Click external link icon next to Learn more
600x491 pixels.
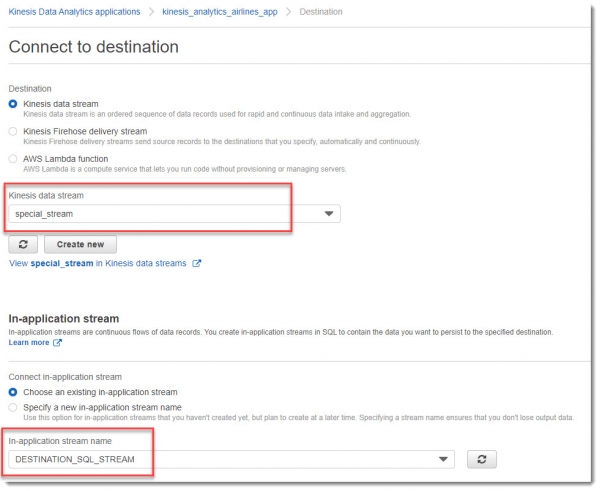pos(57,342)
